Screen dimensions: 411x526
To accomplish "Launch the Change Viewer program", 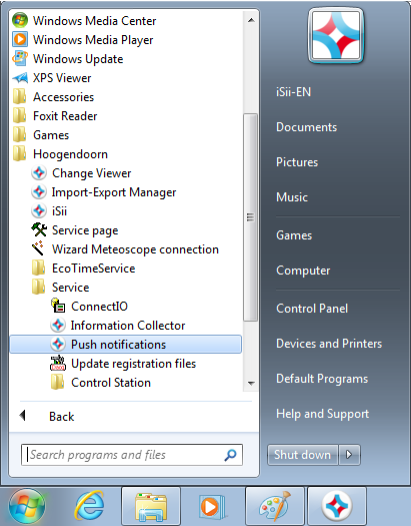I will click(x=91, y=173).
